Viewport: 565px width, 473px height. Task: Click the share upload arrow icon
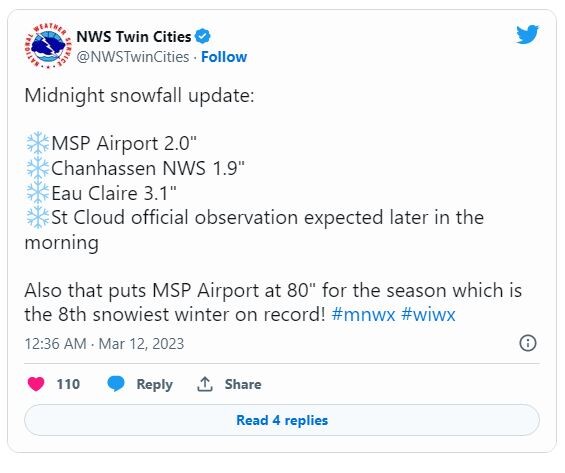pos(205,384)
